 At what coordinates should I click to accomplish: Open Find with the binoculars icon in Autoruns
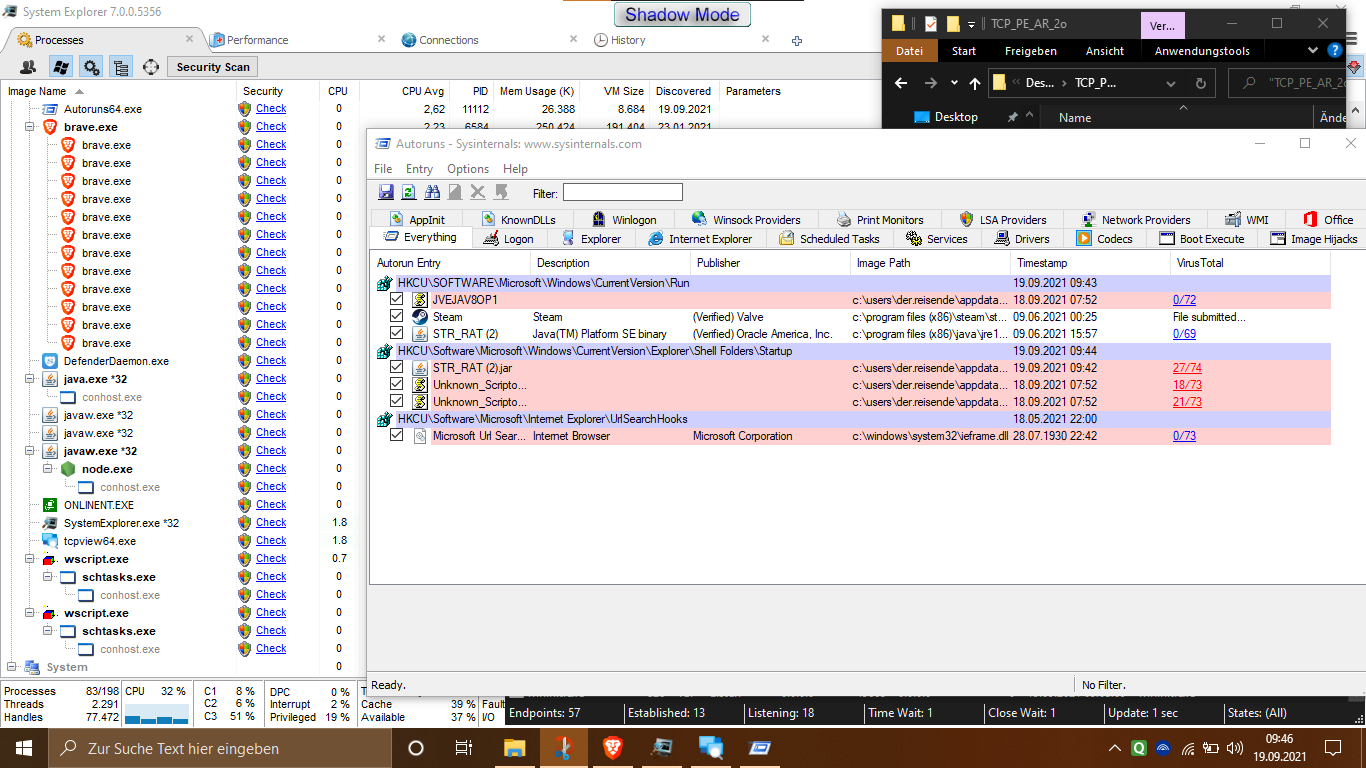point(432,192)
